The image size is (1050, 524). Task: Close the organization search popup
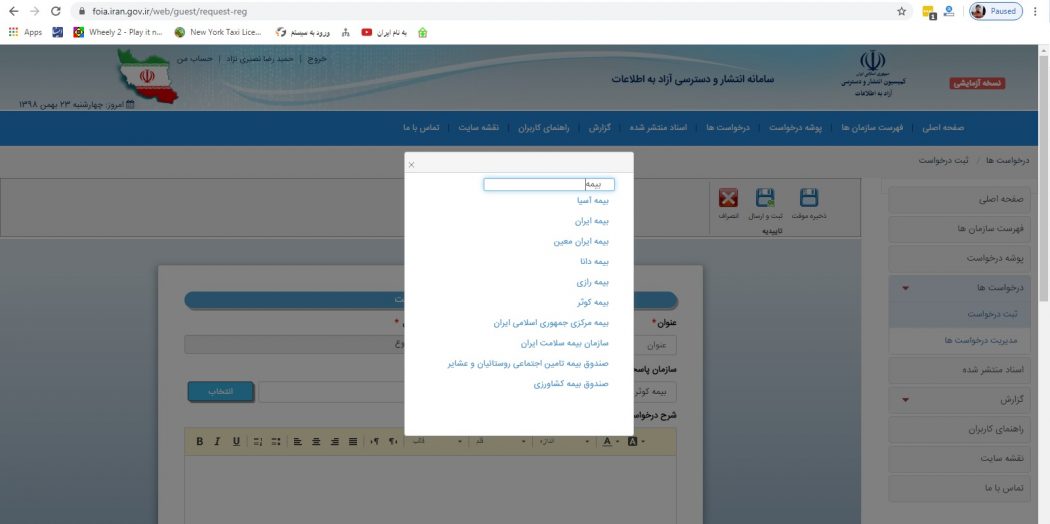click(x=411, y=164)
